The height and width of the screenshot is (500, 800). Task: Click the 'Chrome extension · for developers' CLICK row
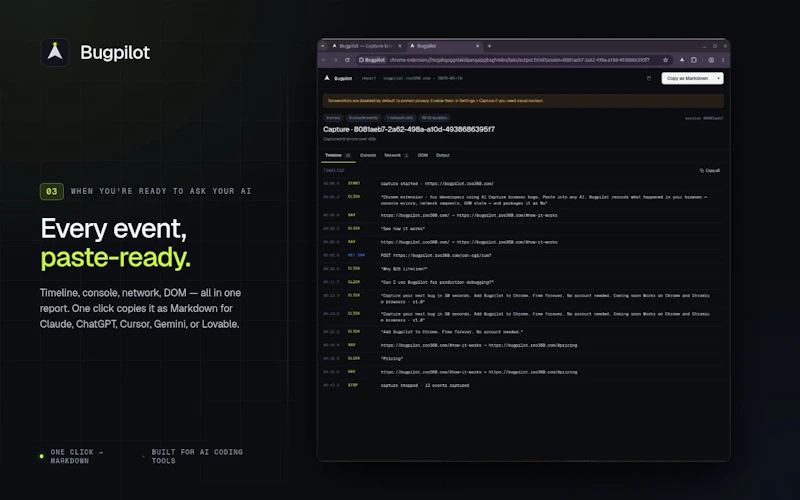523,199
